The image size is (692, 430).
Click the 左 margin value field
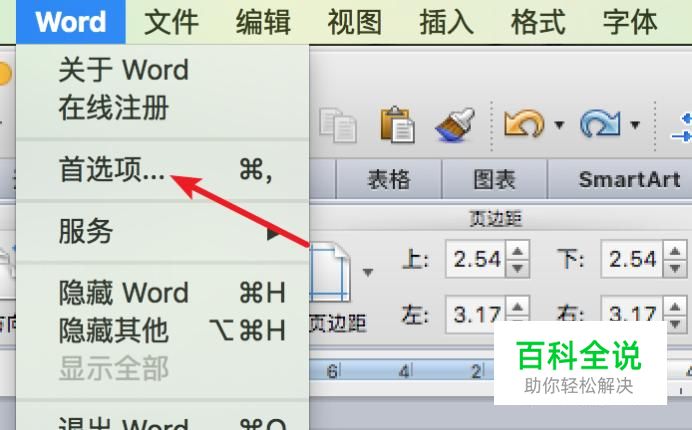coord(476,313)
